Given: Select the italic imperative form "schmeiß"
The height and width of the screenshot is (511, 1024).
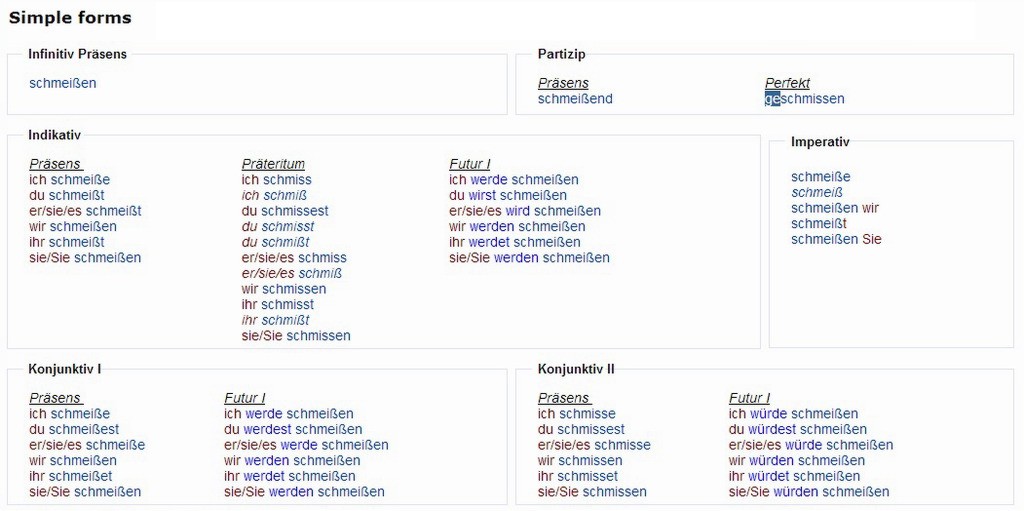Looking at the screenshot, I should pos(817,193).
